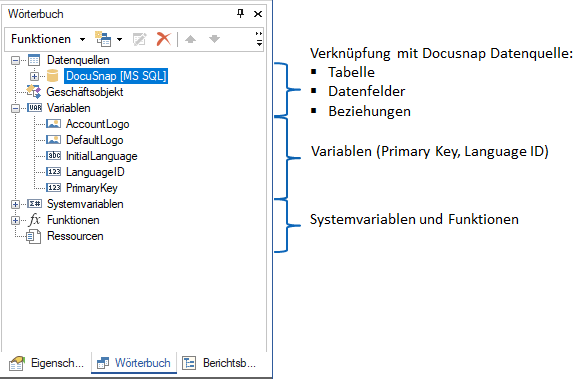Open the Funktionen dropdown in toolbar
The width and height of the screenshot is (581, 379).
pyautogui.click(x=48, y=39)
